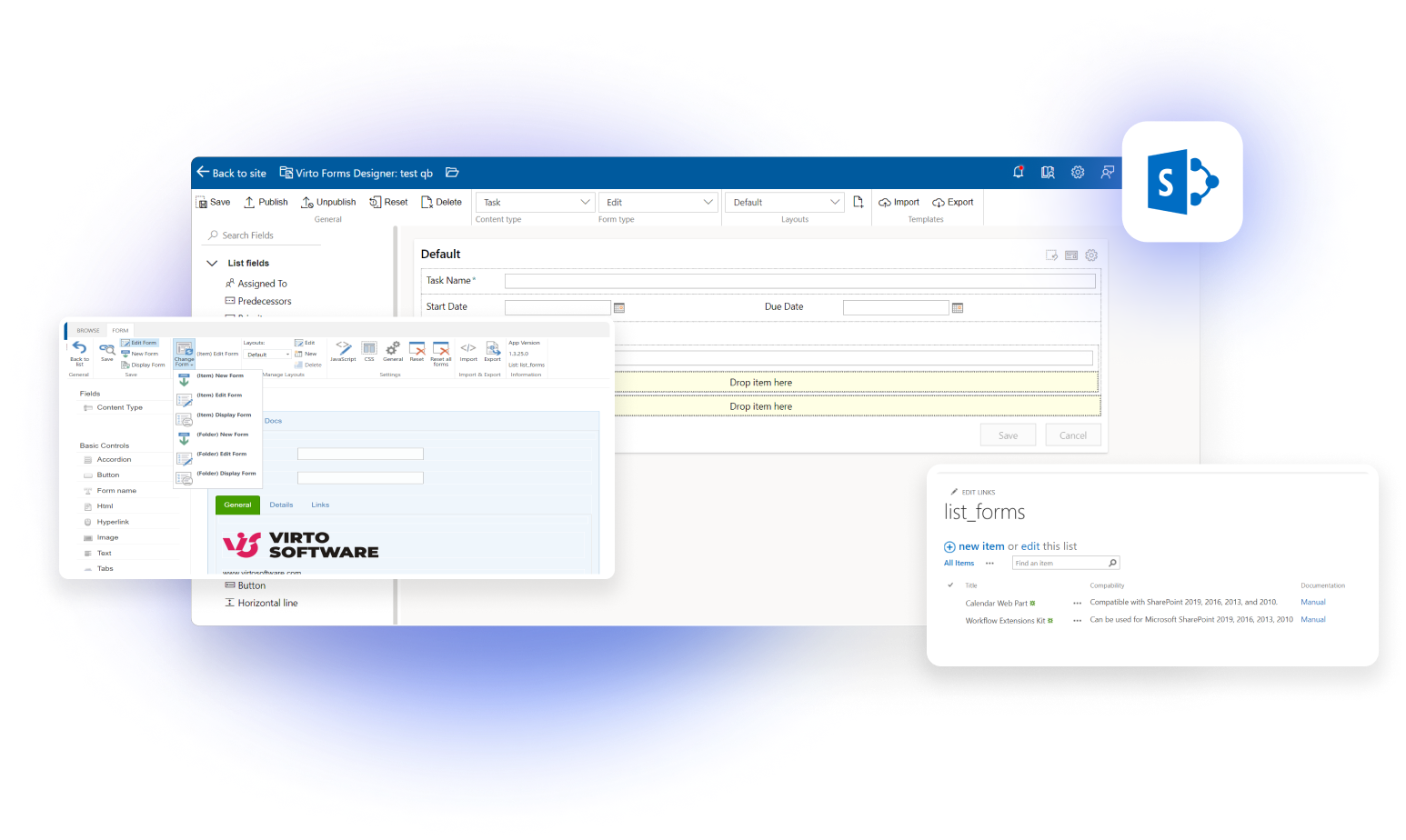
Task: Open the Due Date calendar picker icon
Action: [958, 308]
